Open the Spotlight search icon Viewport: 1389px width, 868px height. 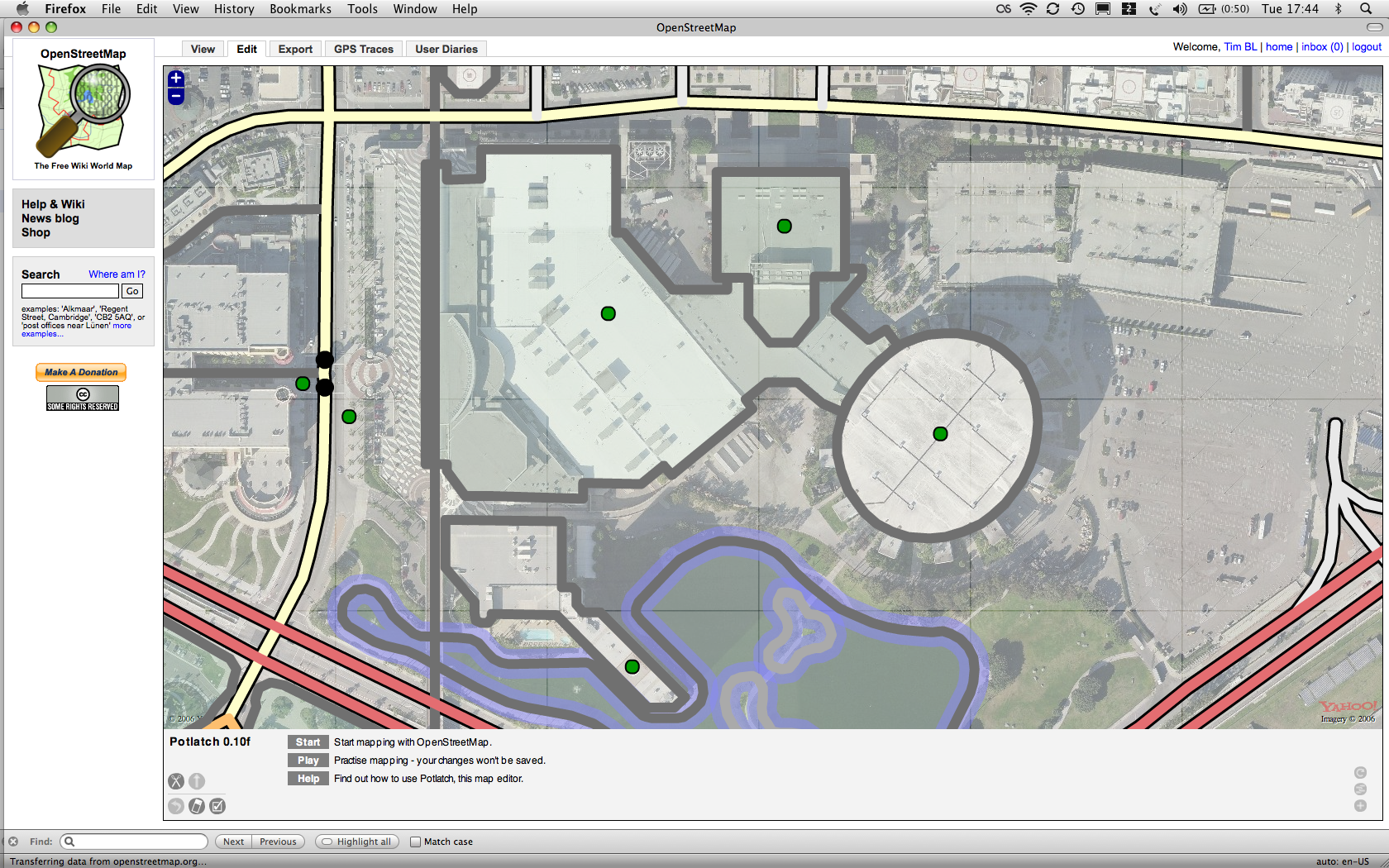click(x=1366, y=9)
